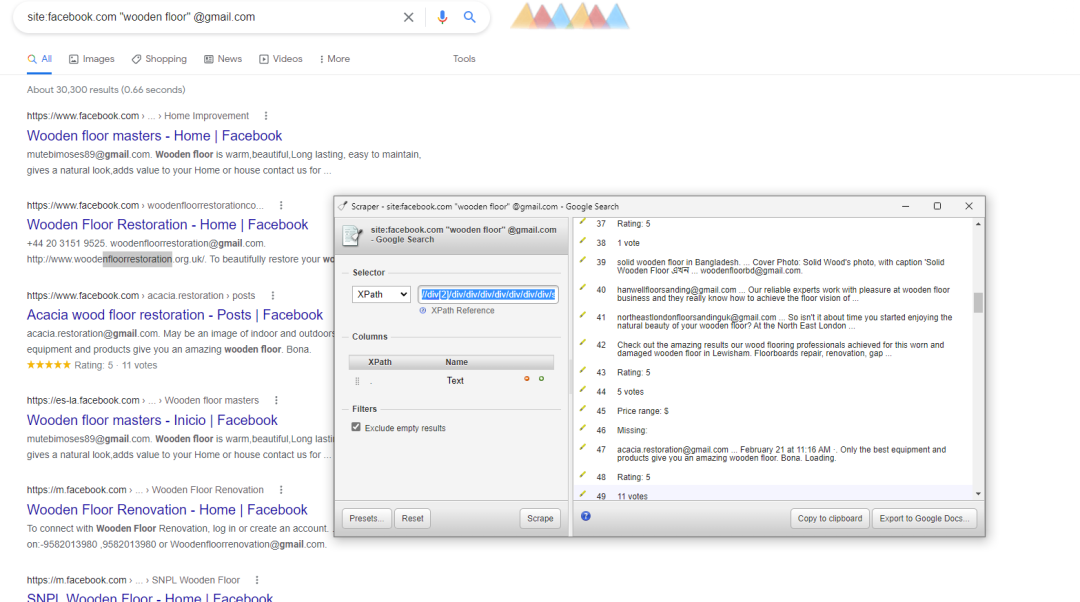Clear the Google search query
Viewport: 1080px width, 602px height.
pyautogui.click(x=408, y=17)
